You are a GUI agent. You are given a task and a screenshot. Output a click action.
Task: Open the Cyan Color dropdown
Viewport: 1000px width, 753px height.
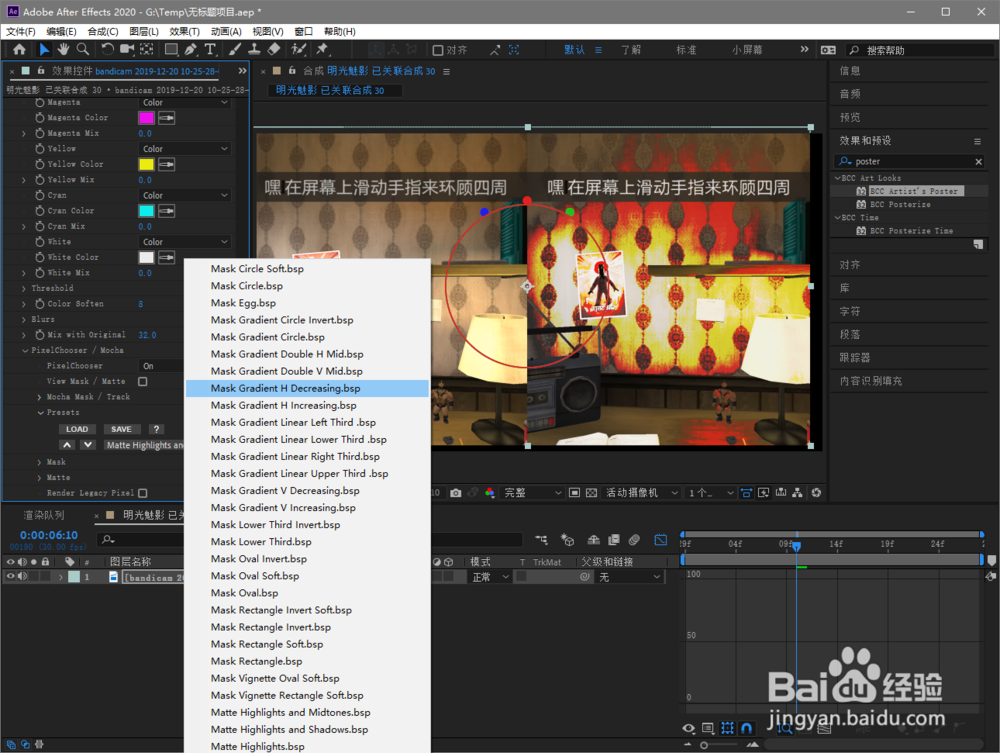coord(184,195)
